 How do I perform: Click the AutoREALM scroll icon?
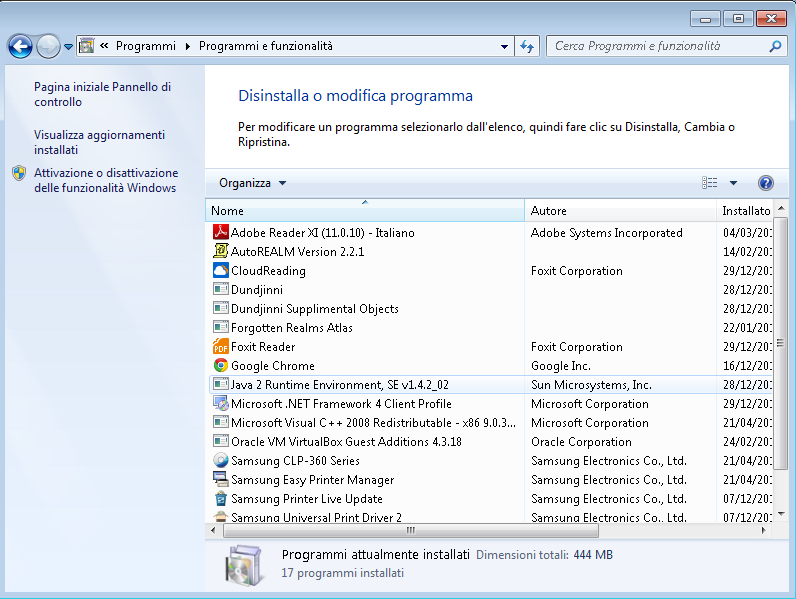pos(221,251)
